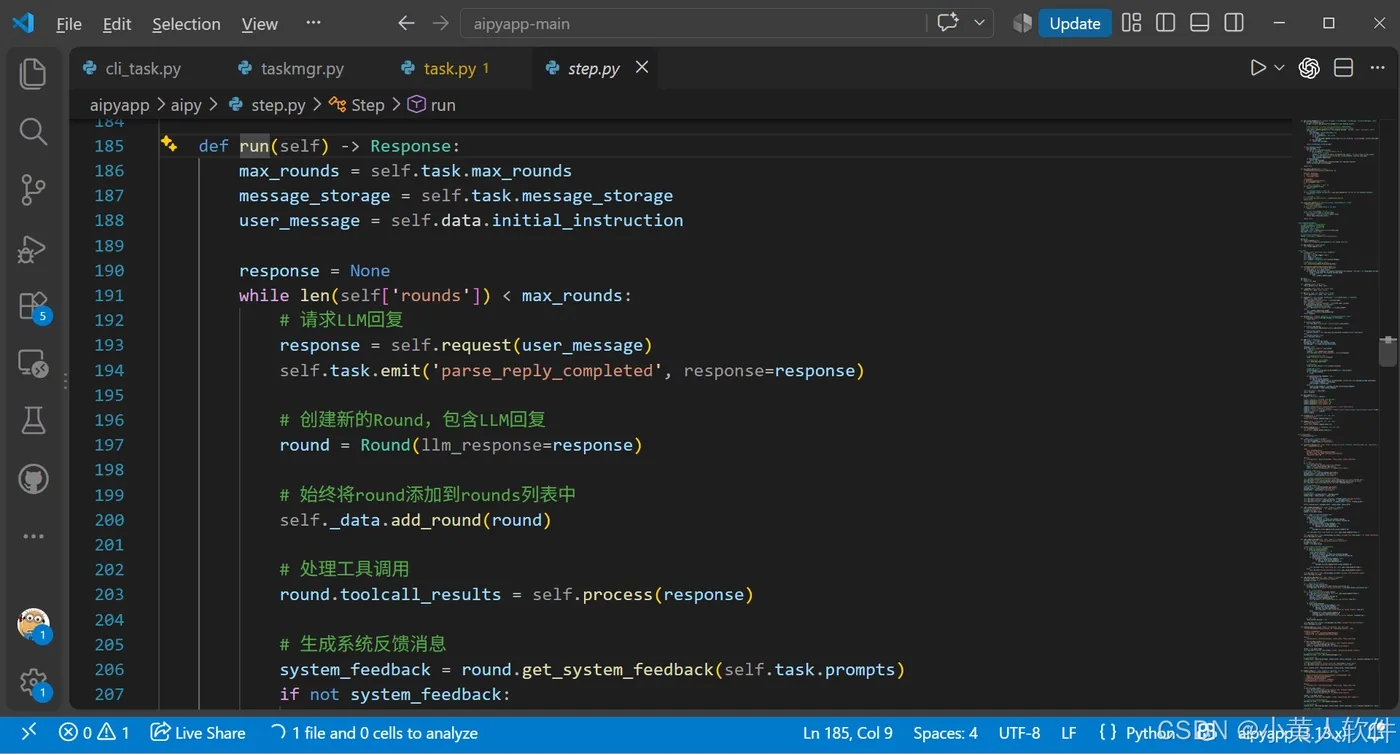Image resolution: width=1400 pixels, height=754 pixels.
Task: Open the File menu
Action: (x=69, y=24)
